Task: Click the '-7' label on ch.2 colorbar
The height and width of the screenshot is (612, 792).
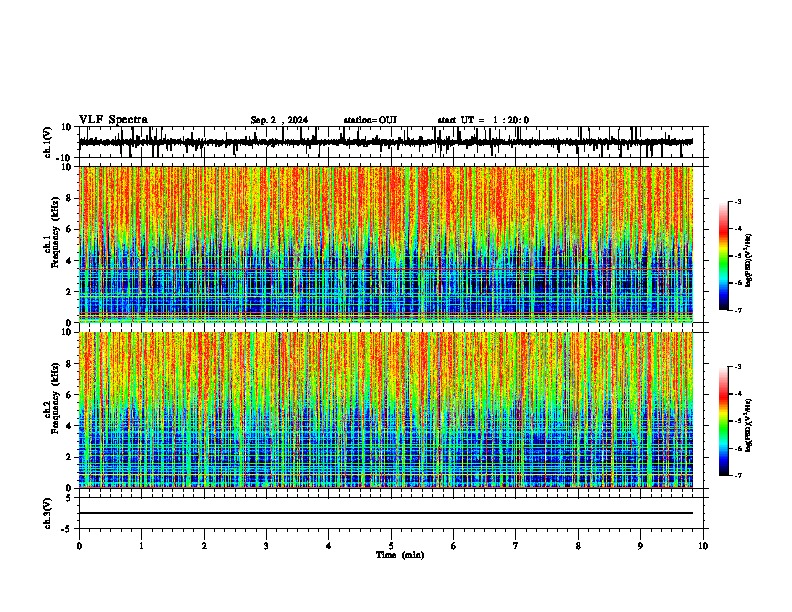Action: (738, 476)
